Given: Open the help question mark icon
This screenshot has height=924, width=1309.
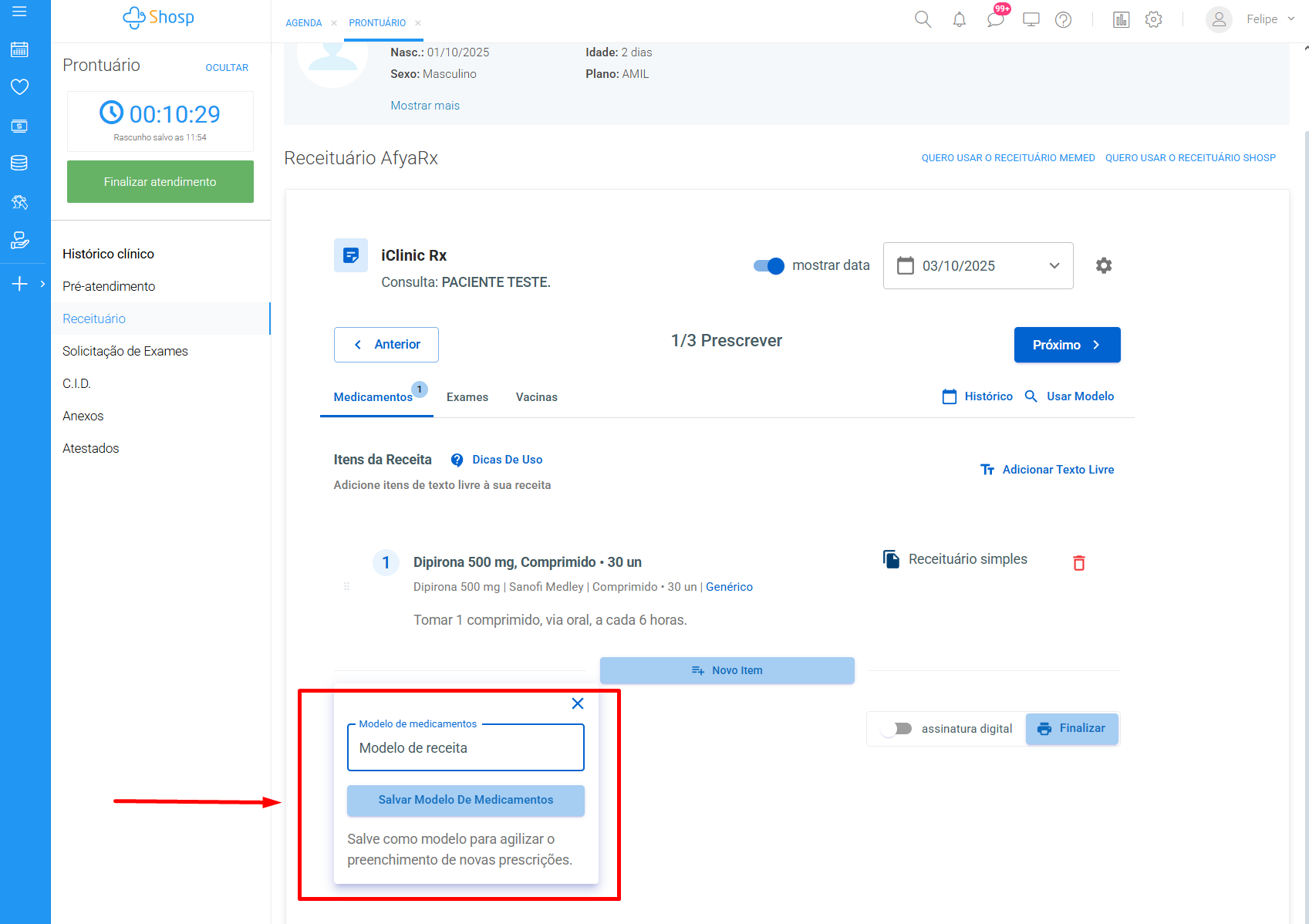Looking at the screenshot, I should (1063, 20).
